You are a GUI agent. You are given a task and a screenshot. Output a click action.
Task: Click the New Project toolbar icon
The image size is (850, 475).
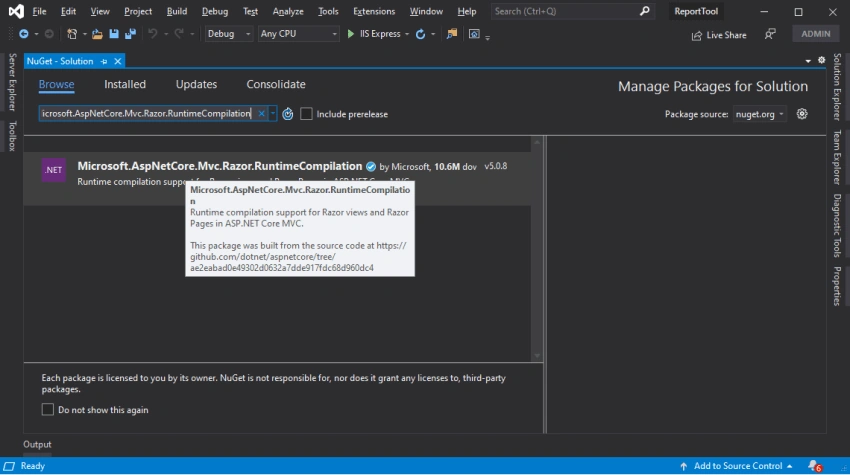(x=72, y=34)
